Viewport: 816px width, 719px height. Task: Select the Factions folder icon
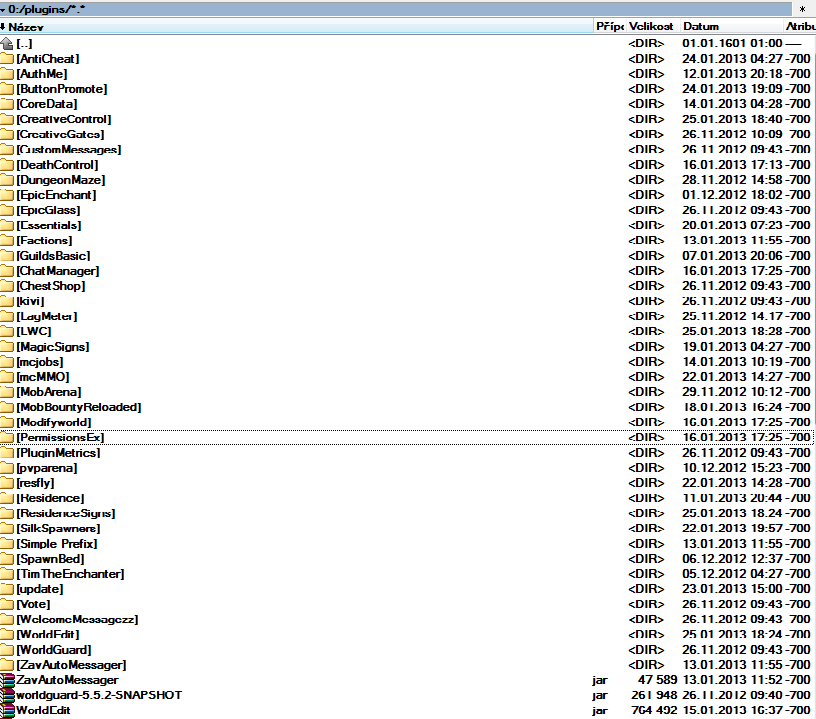7,240
